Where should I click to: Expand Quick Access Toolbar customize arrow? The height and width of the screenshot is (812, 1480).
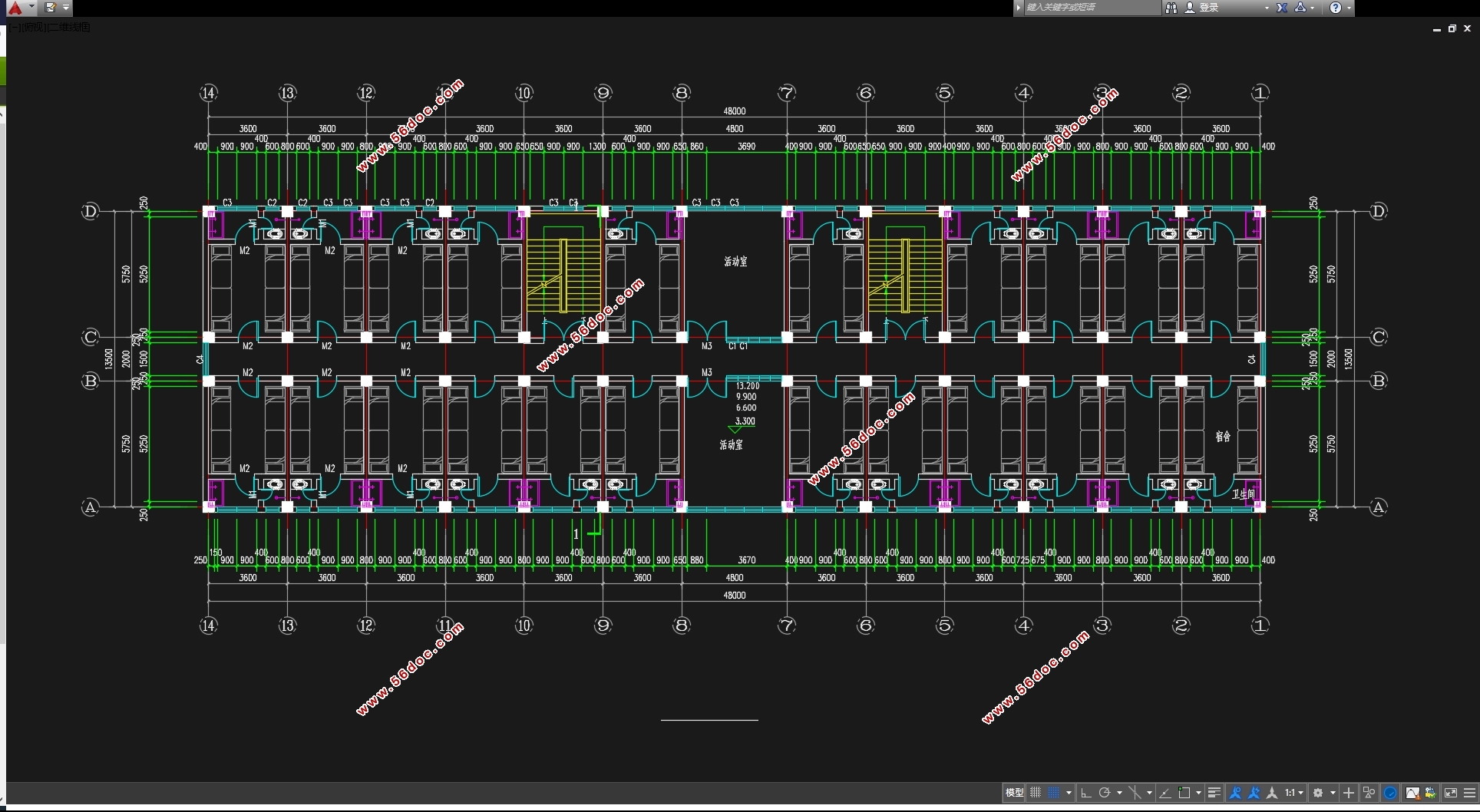[66, 8]
